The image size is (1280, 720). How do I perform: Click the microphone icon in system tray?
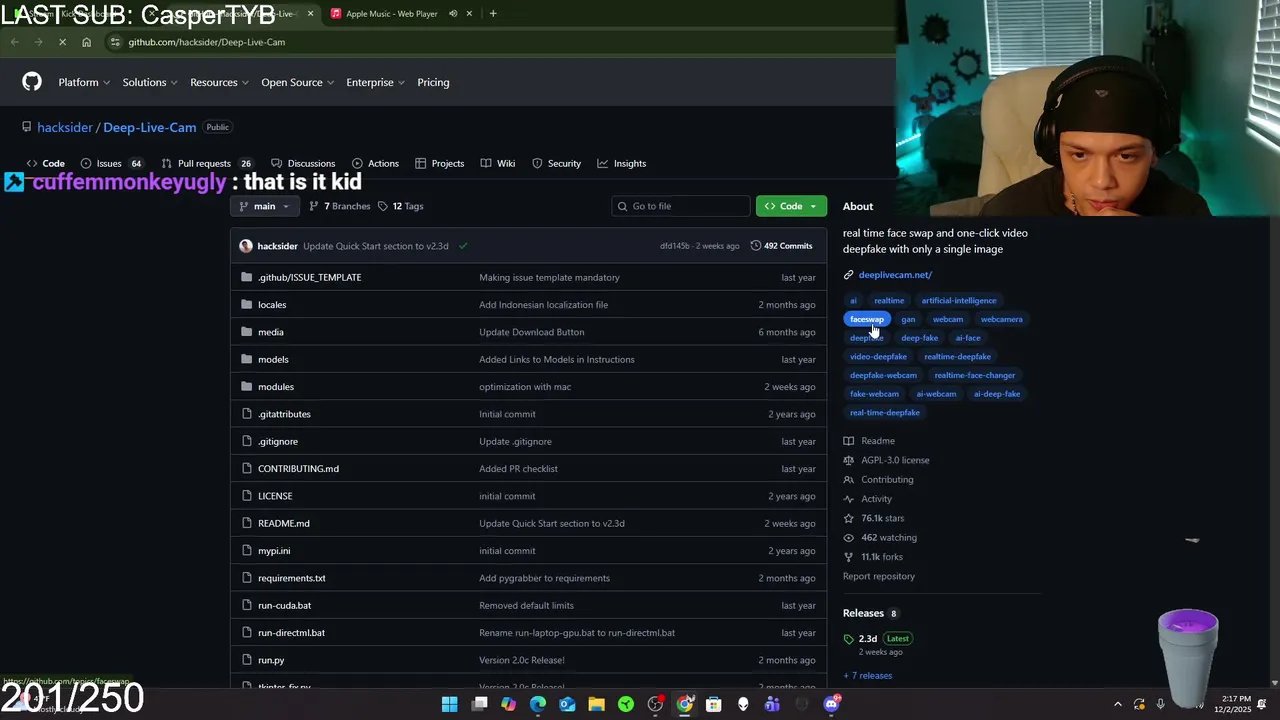(x=1161, y=705)
